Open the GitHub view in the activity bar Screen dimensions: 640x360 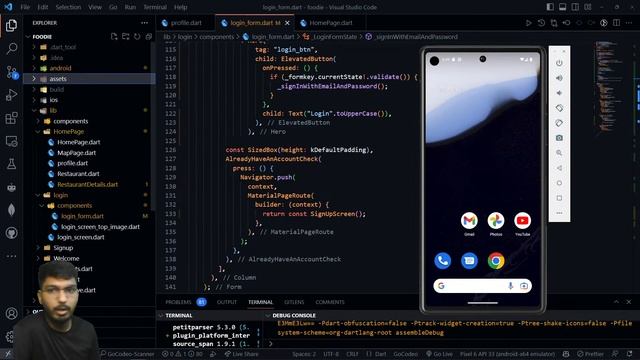(11, 233)
